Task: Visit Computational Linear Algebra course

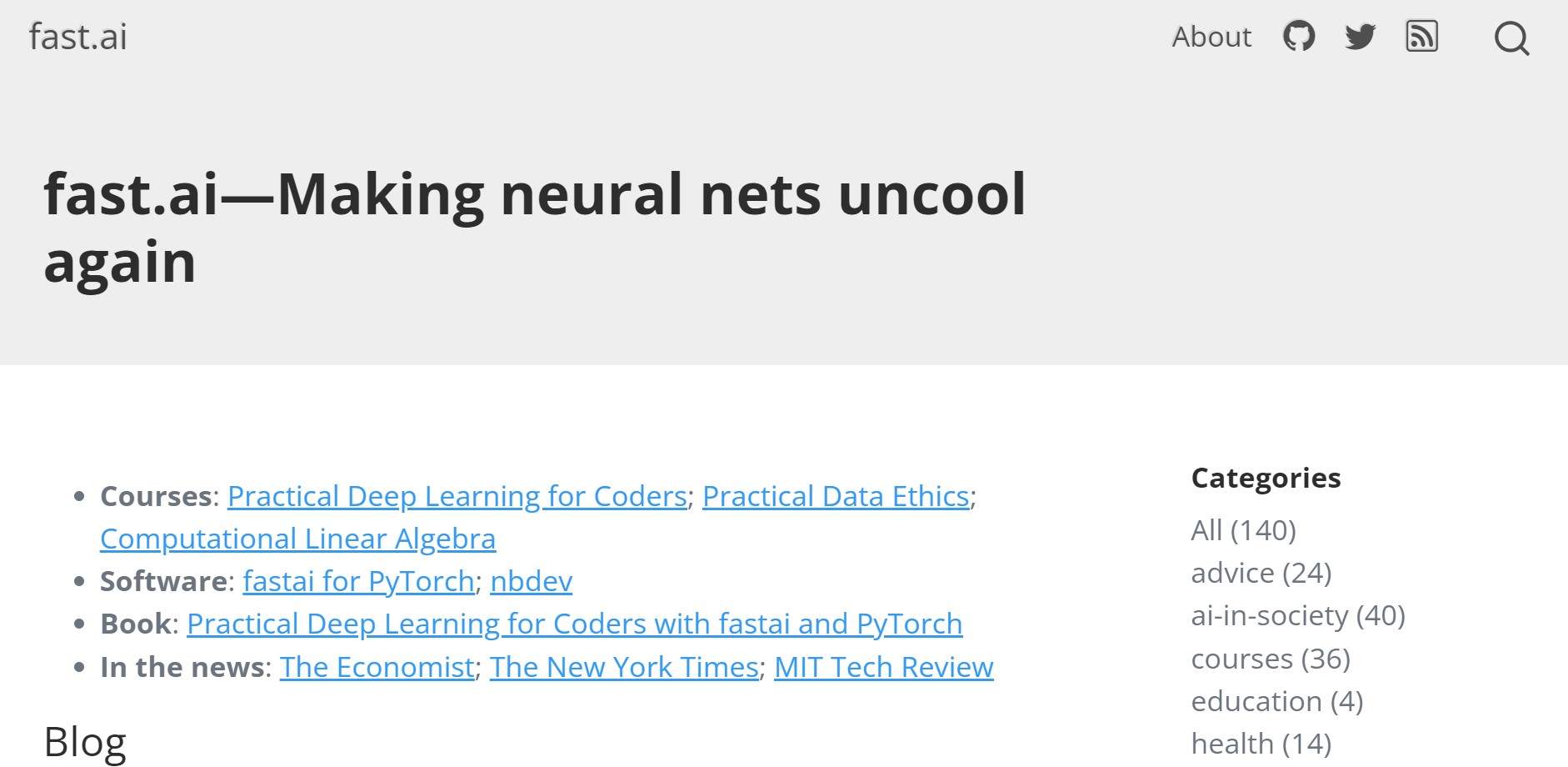Action: (x=297, y=539)
